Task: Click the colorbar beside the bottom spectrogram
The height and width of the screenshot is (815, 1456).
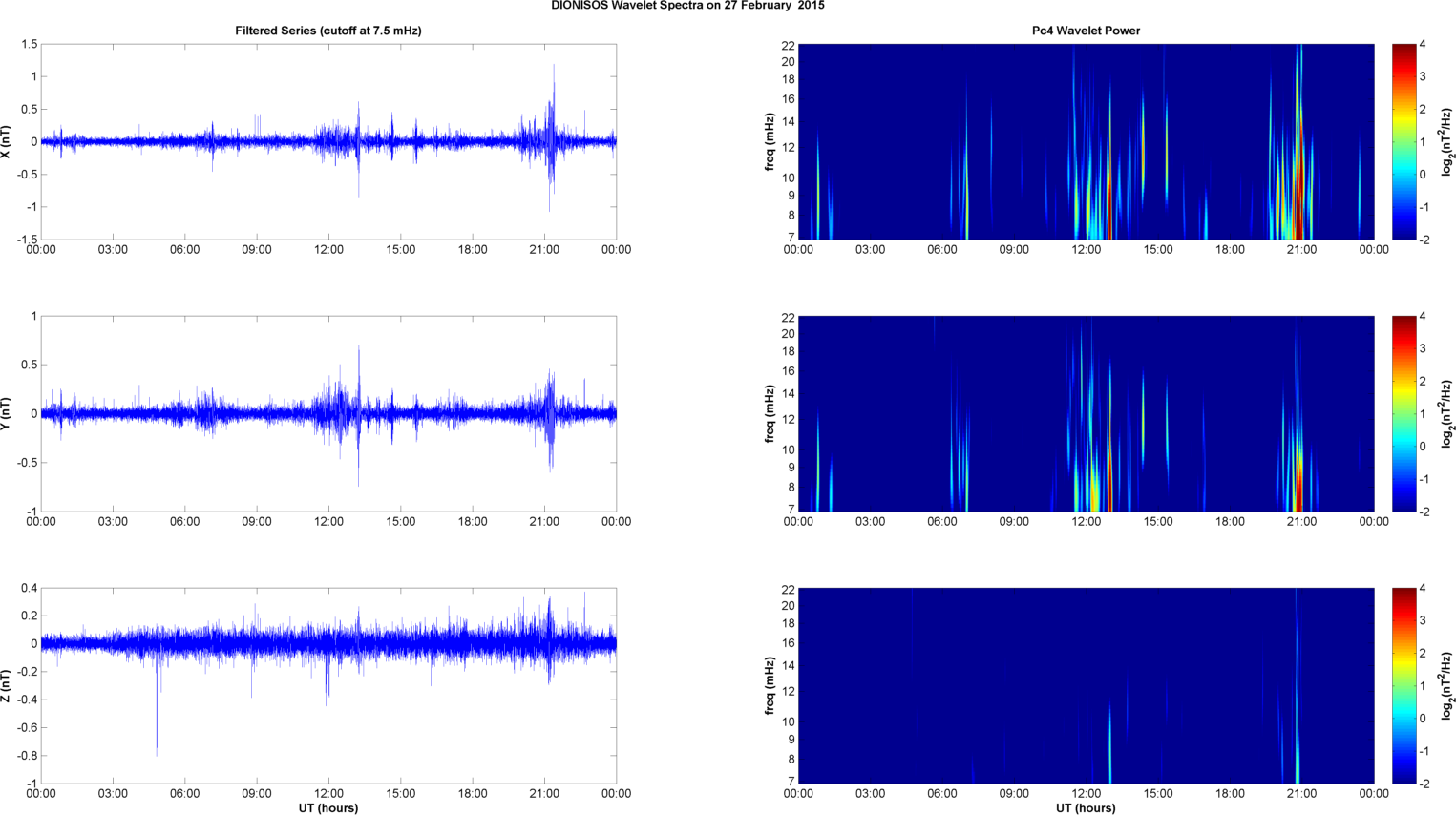Action: point(1403,685)
